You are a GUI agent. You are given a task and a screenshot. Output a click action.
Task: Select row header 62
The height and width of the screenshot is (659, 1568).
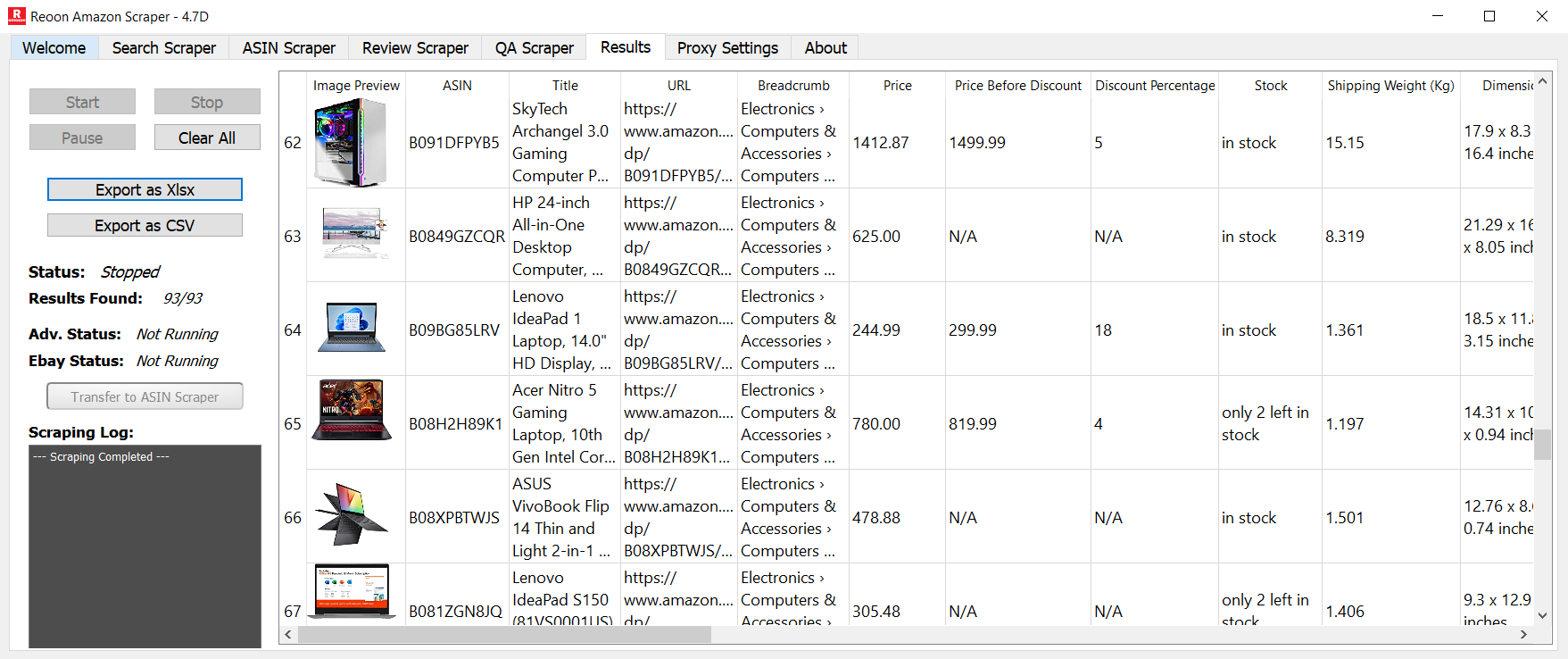coord(293,143)
